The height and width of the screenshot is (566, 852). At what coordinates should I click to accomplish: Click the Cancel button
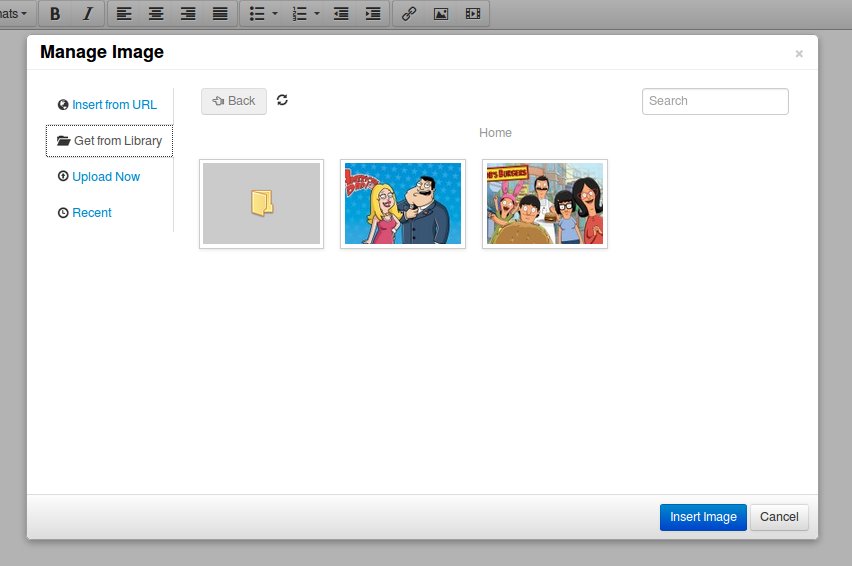(779, 517)
